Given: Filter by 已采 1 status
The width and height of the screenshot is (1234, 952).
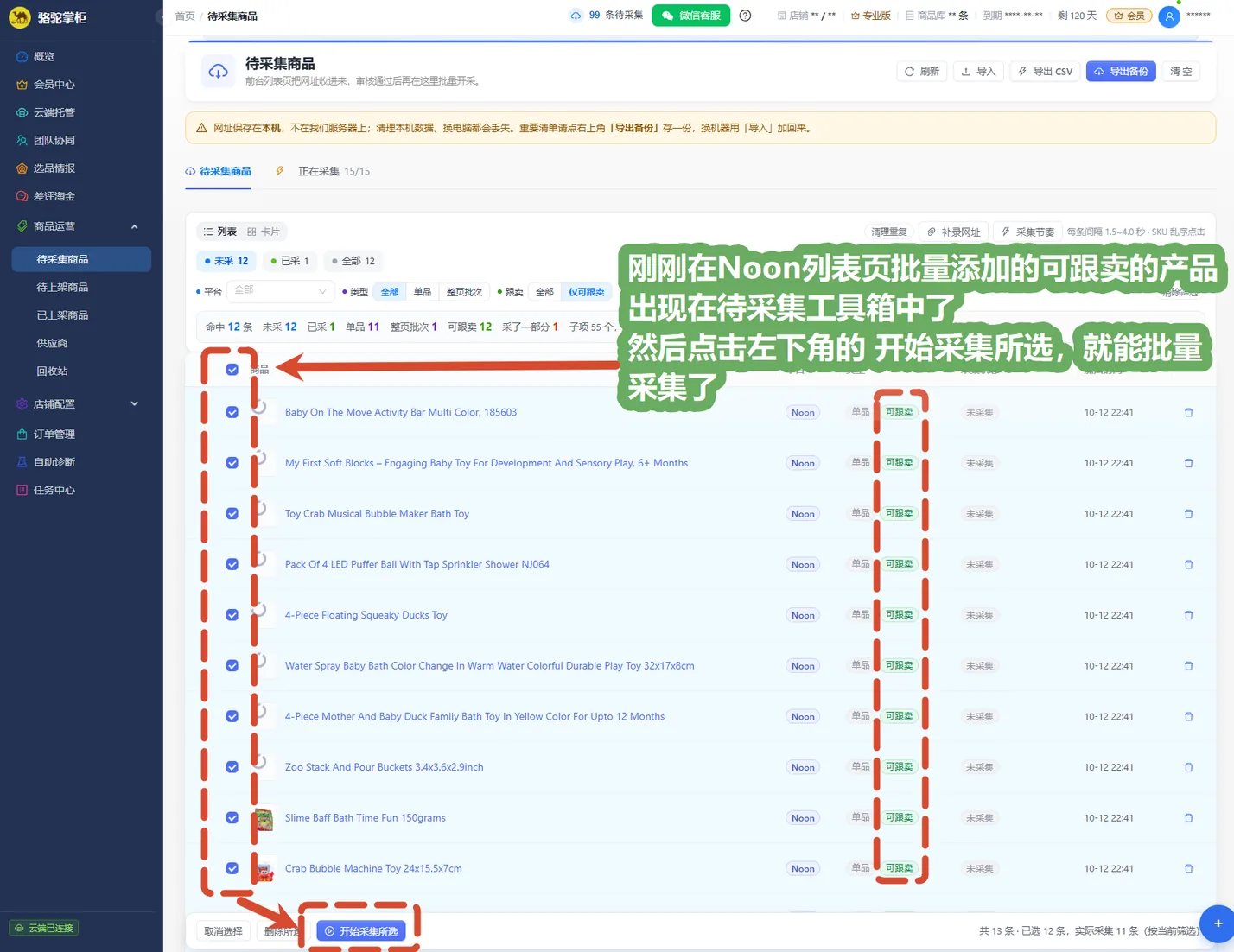Looking at the screenshot, I should point(289,261).
